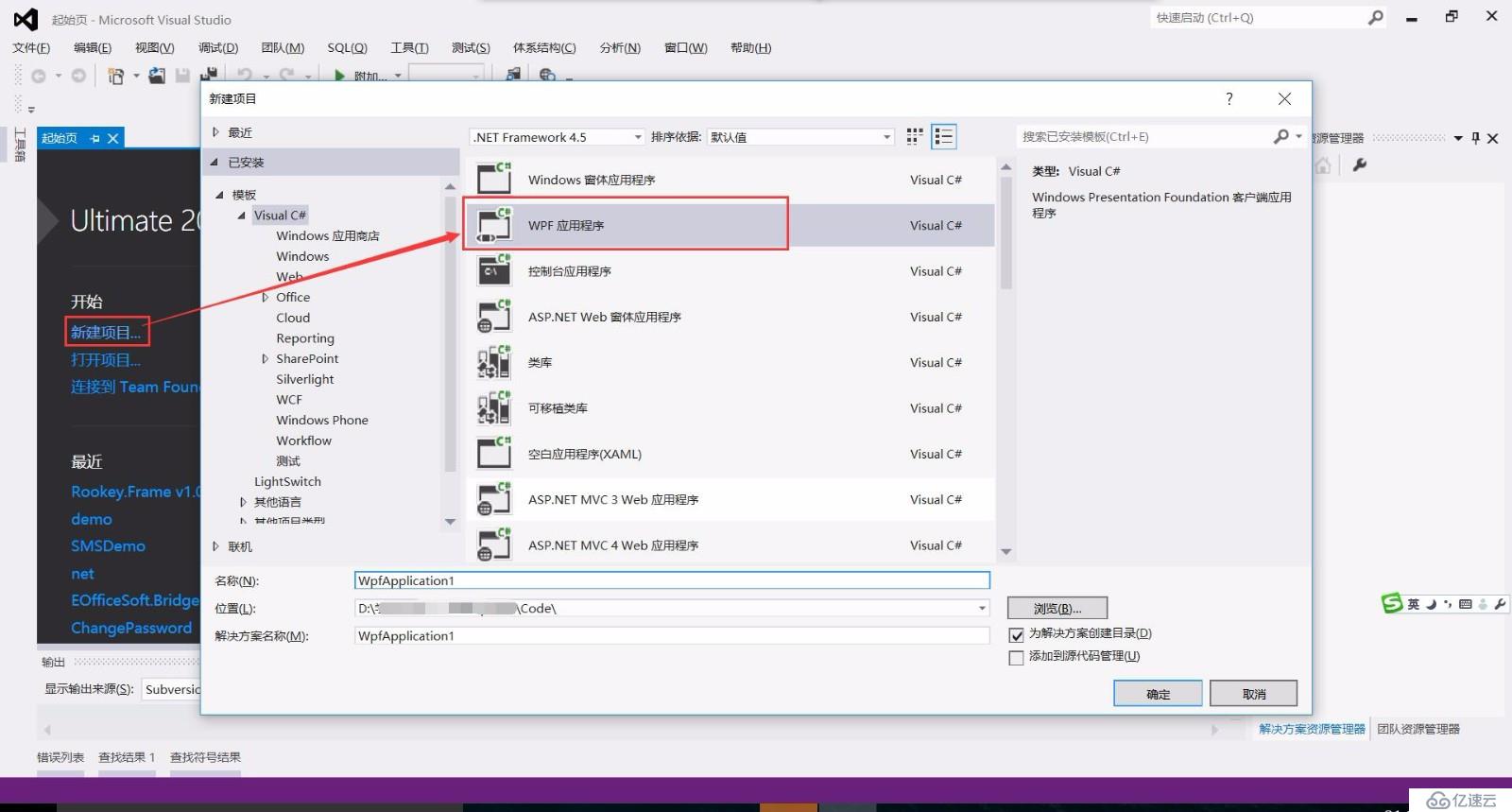Click the pin icon on 起始页 tab

click(94, 138)
